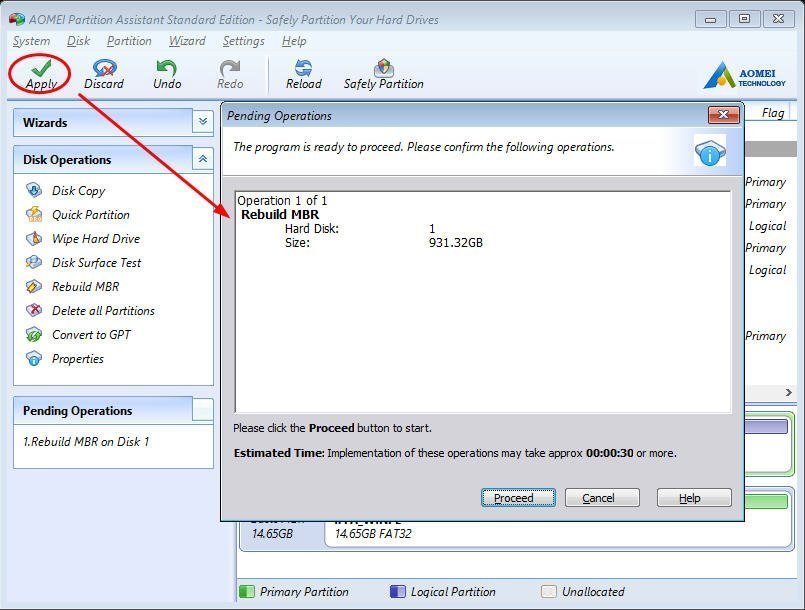Viewport: 805px width, 610px height.
Task: Open the Disk menu
Action: pos(78,41)
